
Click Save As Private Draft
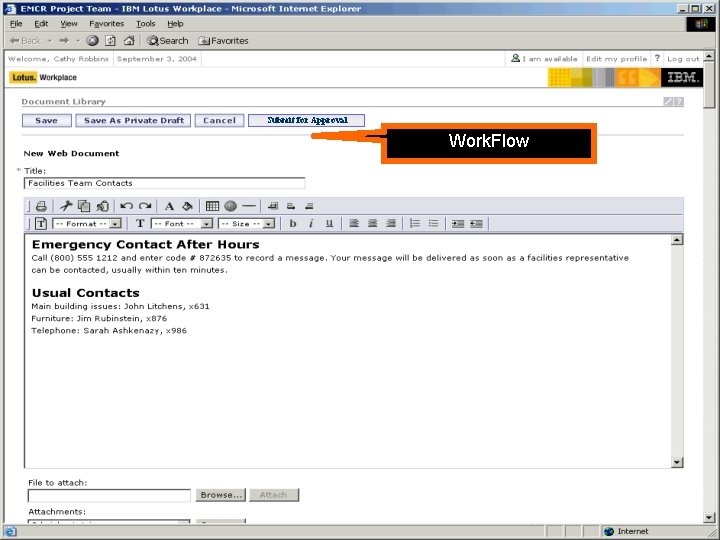[x=134, y=120]
